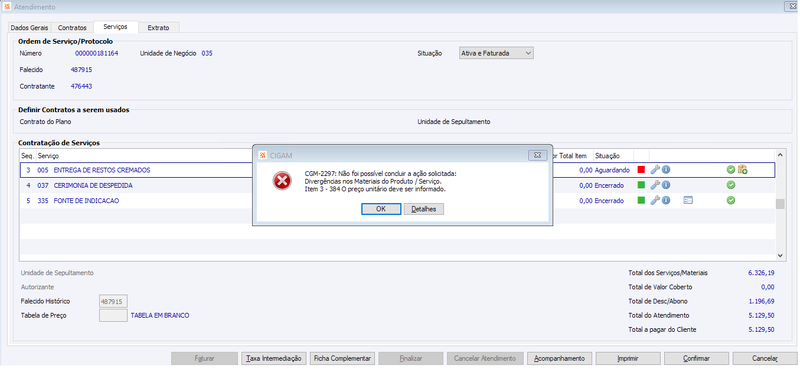The image size is (800, 369).
Task: Click Falecido value 487915 in the order section
Action: pos(81,69)
